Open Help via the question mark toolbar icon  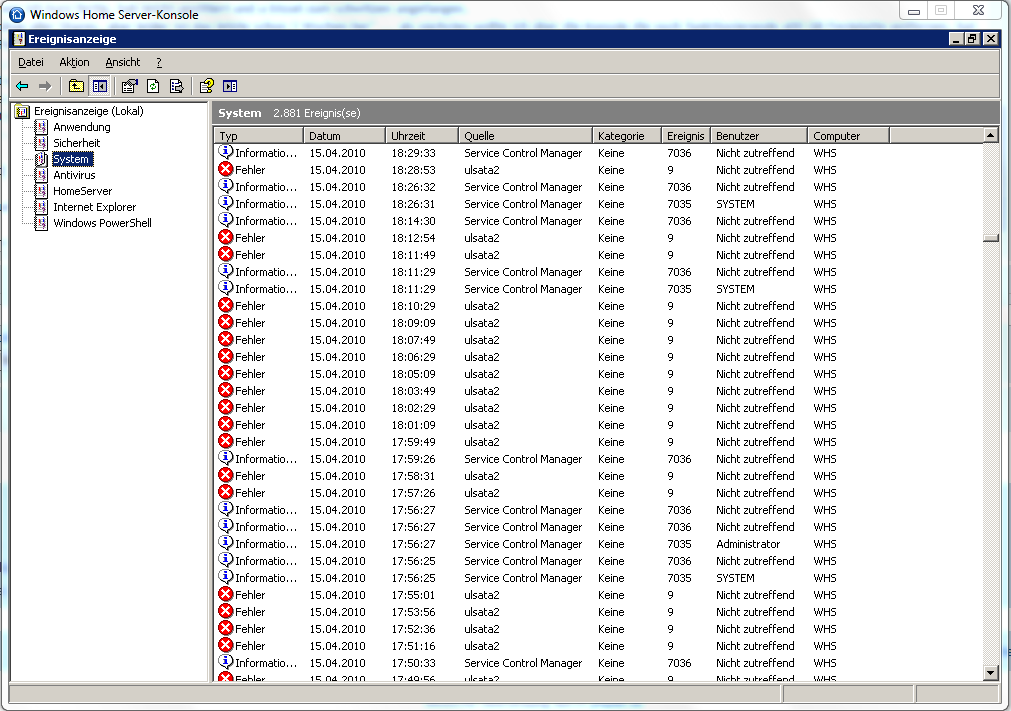coord(206,86)
